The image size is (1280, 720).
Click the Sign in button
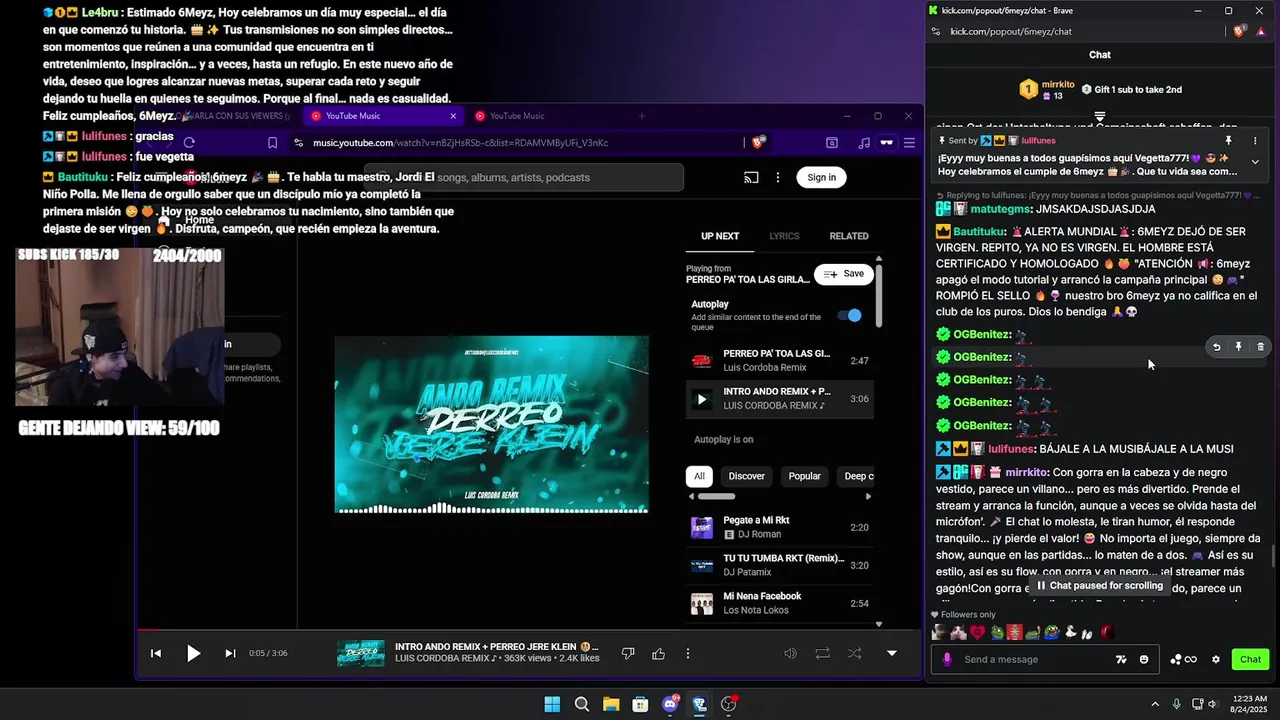(x=821, y=177)
